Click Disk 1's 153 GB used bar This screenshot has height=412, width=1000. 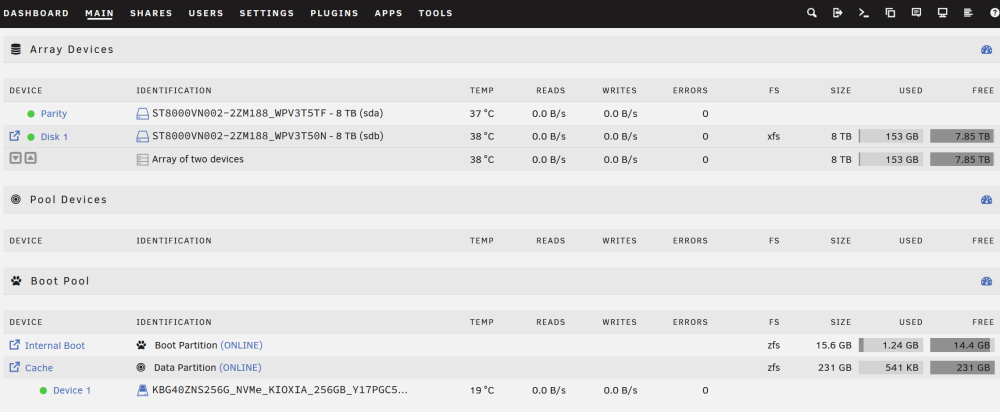coord(891,136)
